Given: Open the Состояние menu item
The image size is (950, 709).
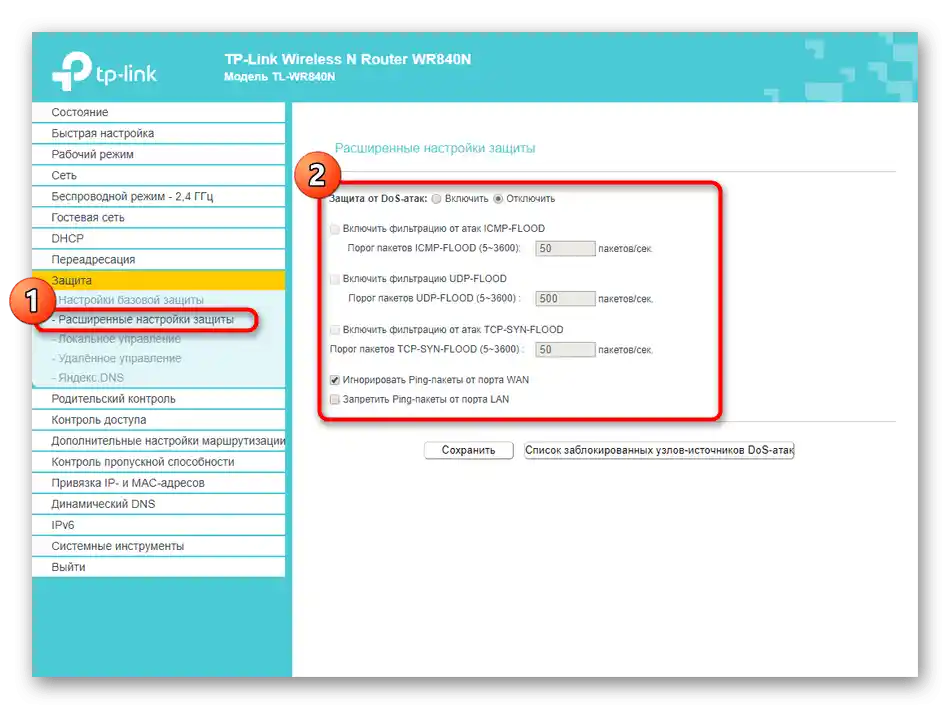Looking at the screenshot, I should [158, 112].
